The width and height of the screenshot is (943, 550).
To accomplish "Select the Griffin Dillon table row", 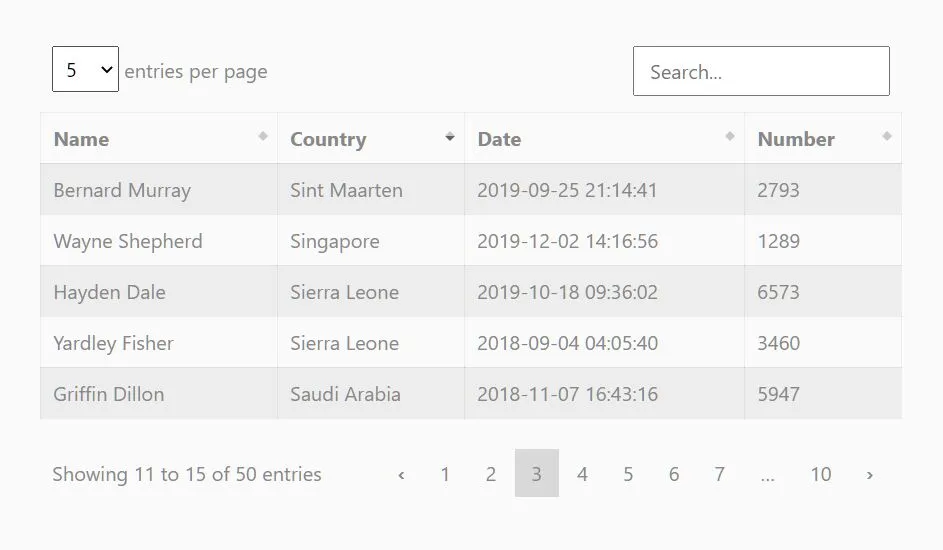I will (471, 394).
